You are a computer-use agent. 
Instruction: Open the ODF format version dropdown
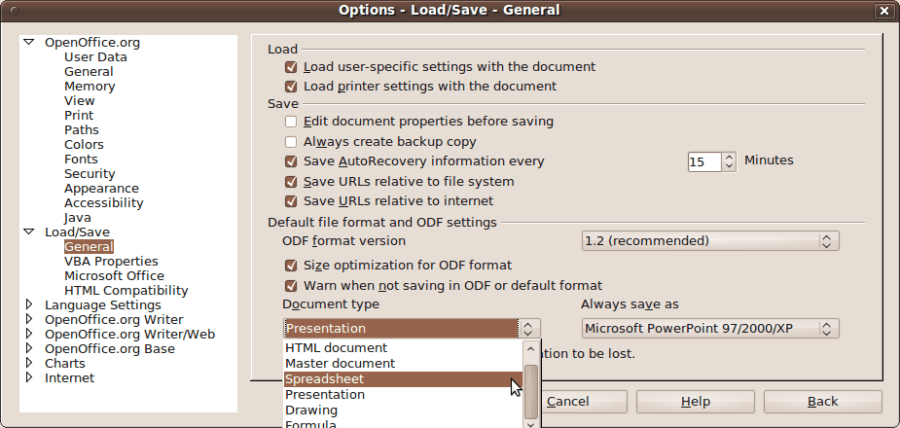710,241
